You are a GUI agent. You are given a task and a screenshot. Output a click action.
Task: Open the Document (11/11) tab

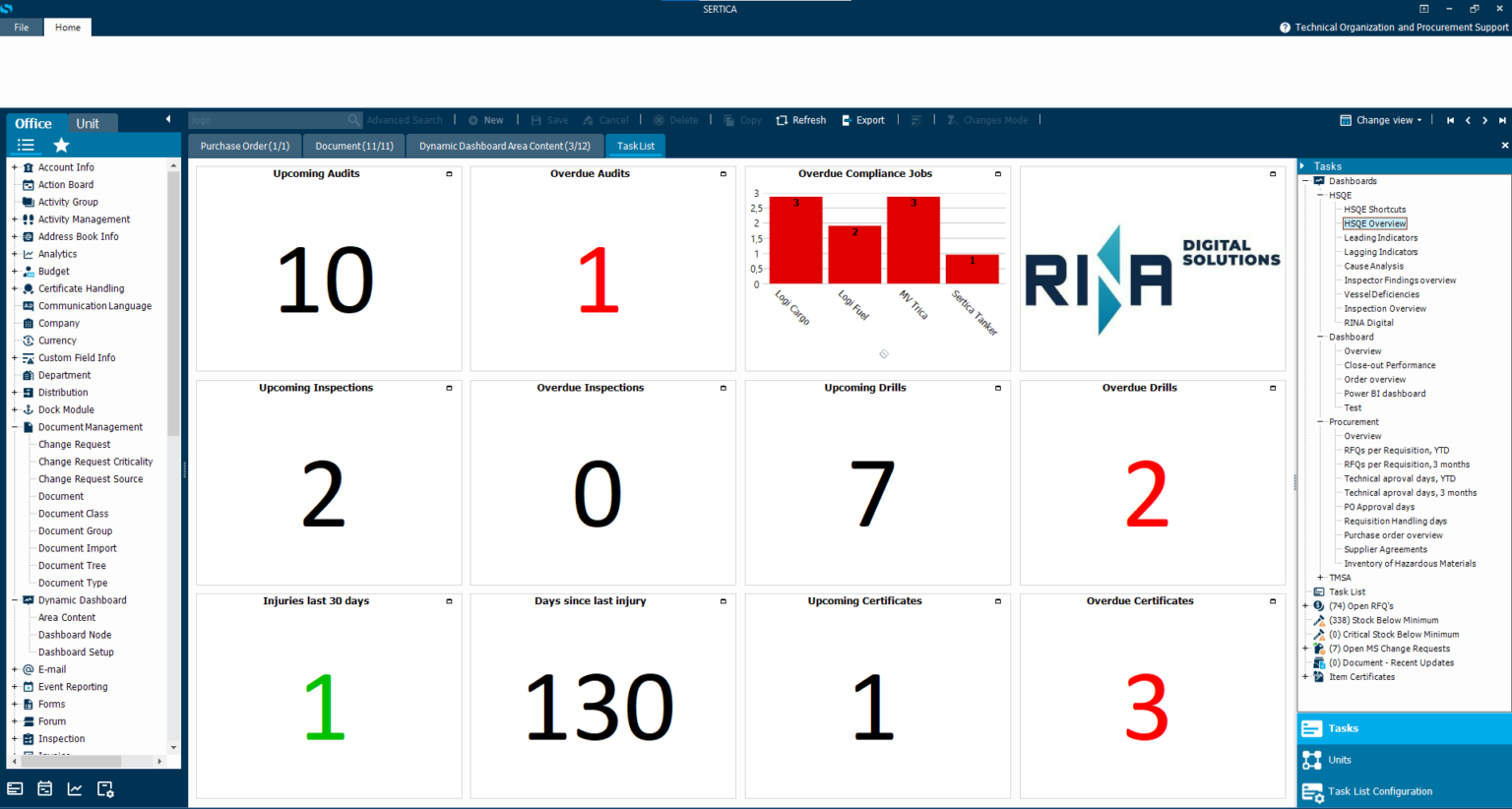point(353,145)
